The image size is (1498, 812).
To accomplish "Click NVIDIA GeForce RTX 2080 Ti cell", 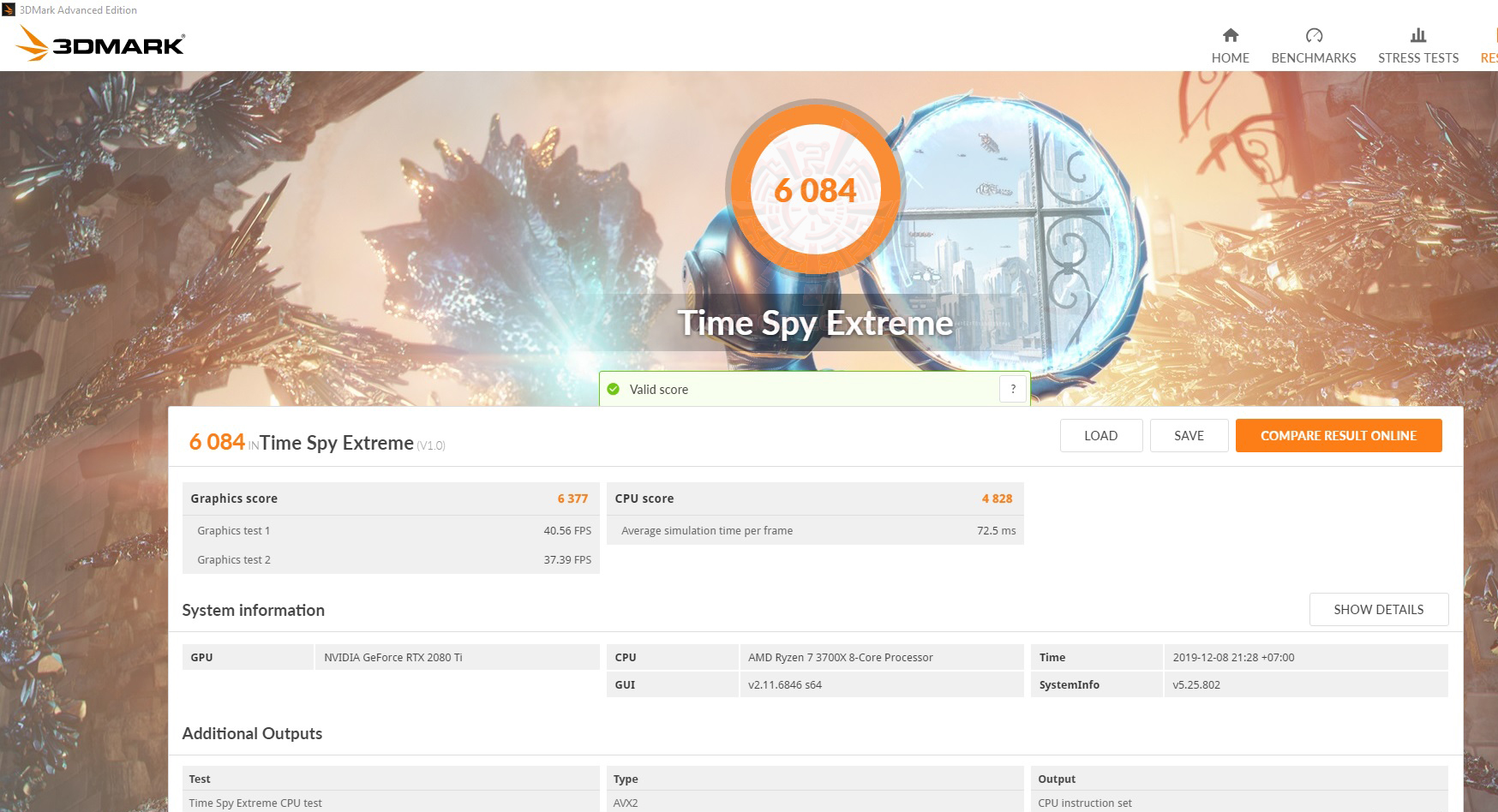I will 458,657.
